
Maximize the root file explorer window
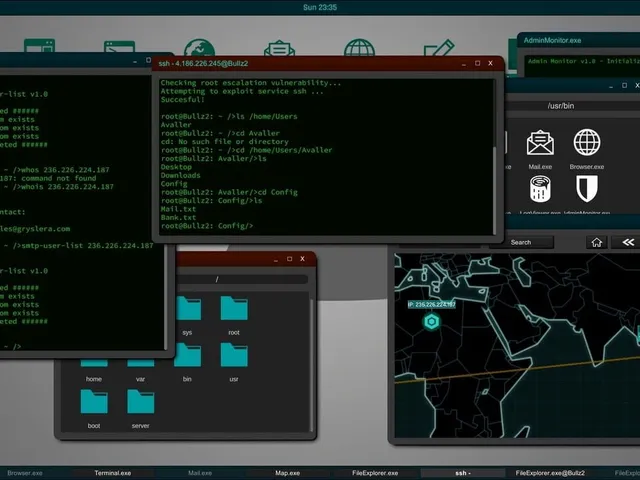tap(289, 259)
